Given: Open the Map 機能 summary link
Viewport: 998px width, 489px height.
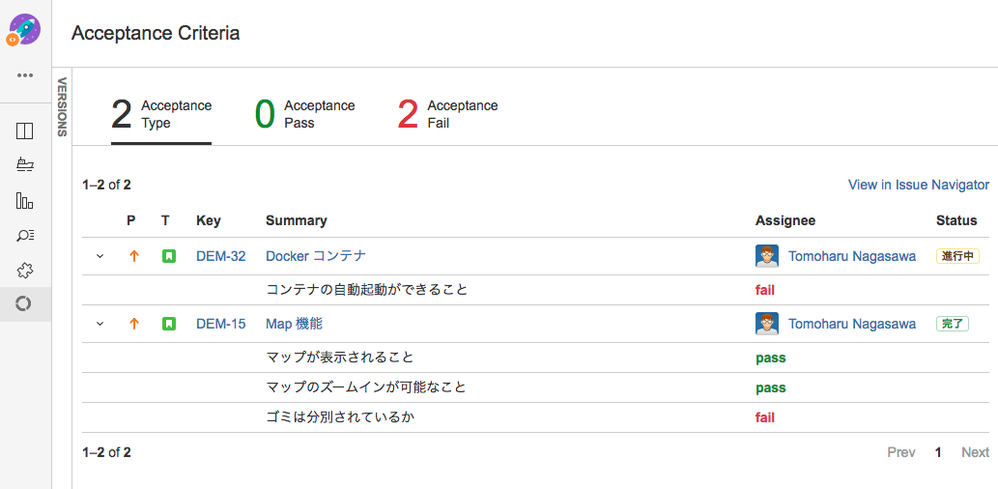Looking at the screenshot, I should tap(294, 324).
